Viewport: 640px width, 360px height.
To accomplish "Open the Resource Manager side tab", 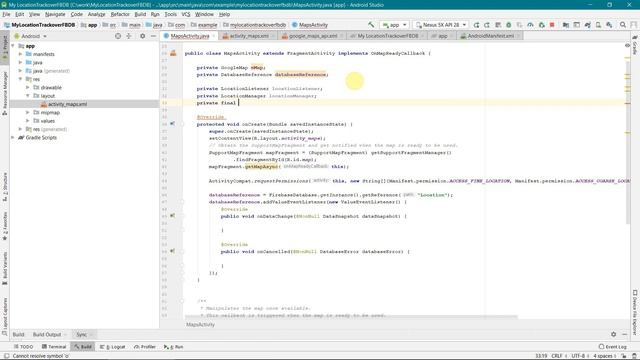I will [x=5, y=93].
